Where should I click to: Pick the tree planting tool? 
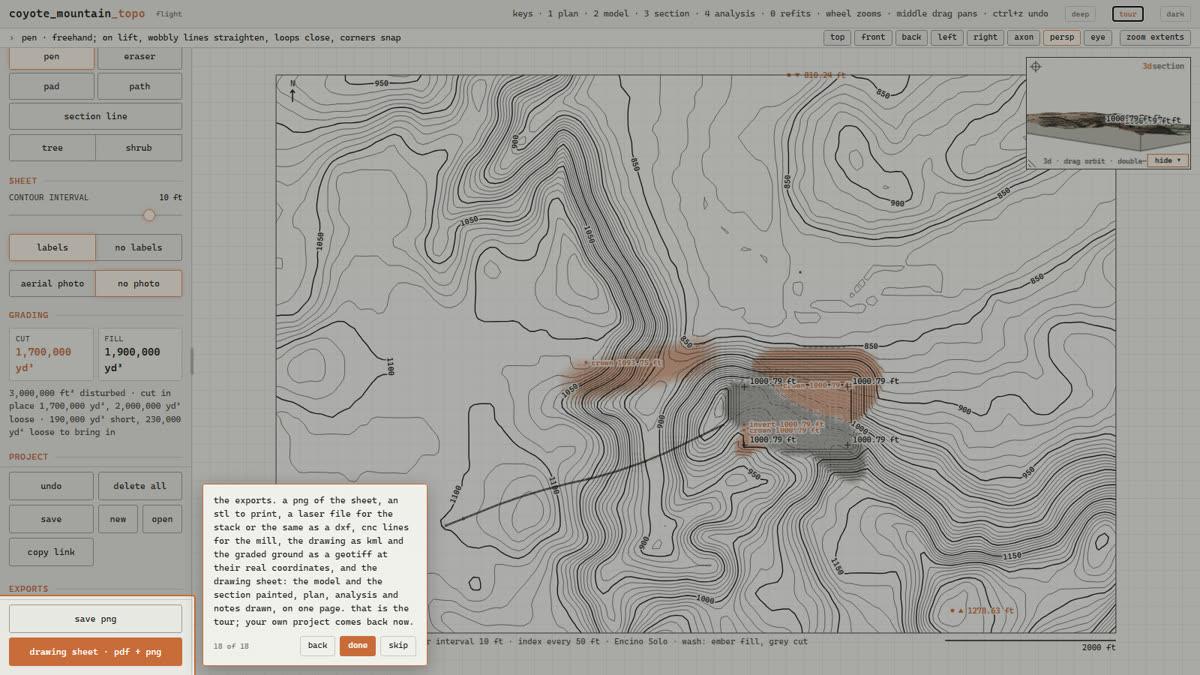coord(52,148)
